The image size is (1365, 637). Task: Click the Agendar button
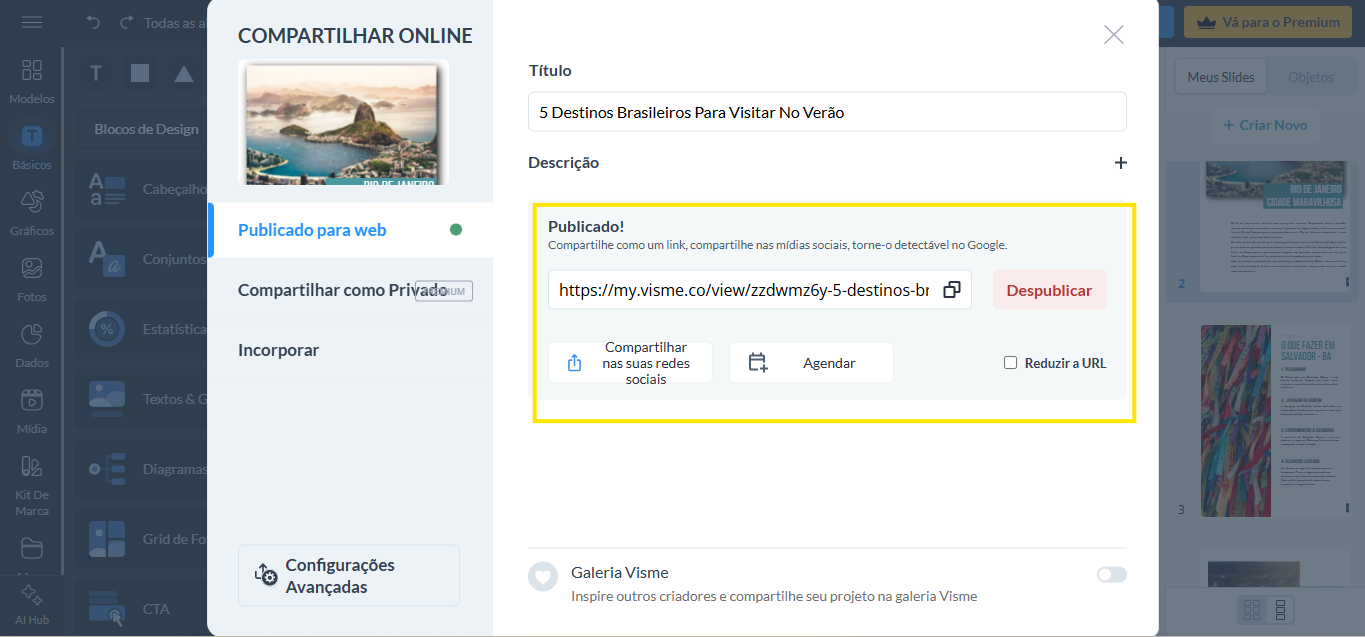click(x=811, y=363)
